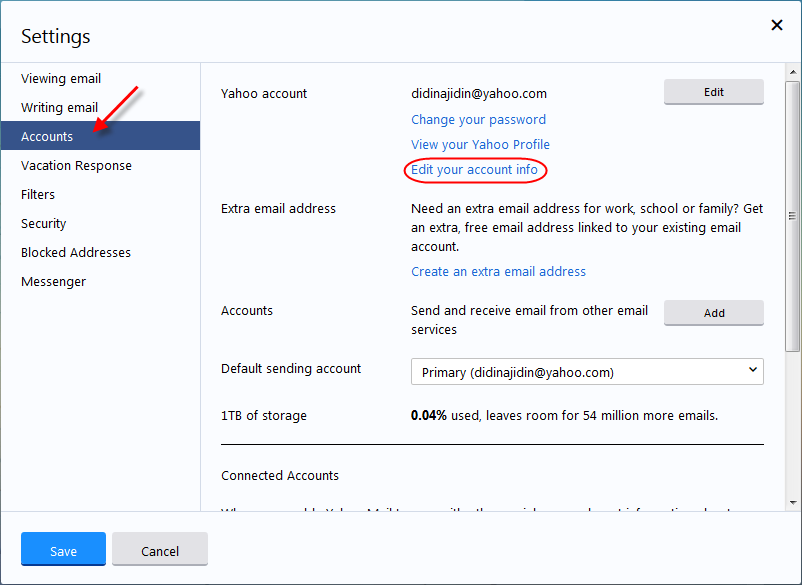The height and width of the screenshot is (585, 802).
Task: Click the '1TB of storage' label
Action: click(264, 416)
